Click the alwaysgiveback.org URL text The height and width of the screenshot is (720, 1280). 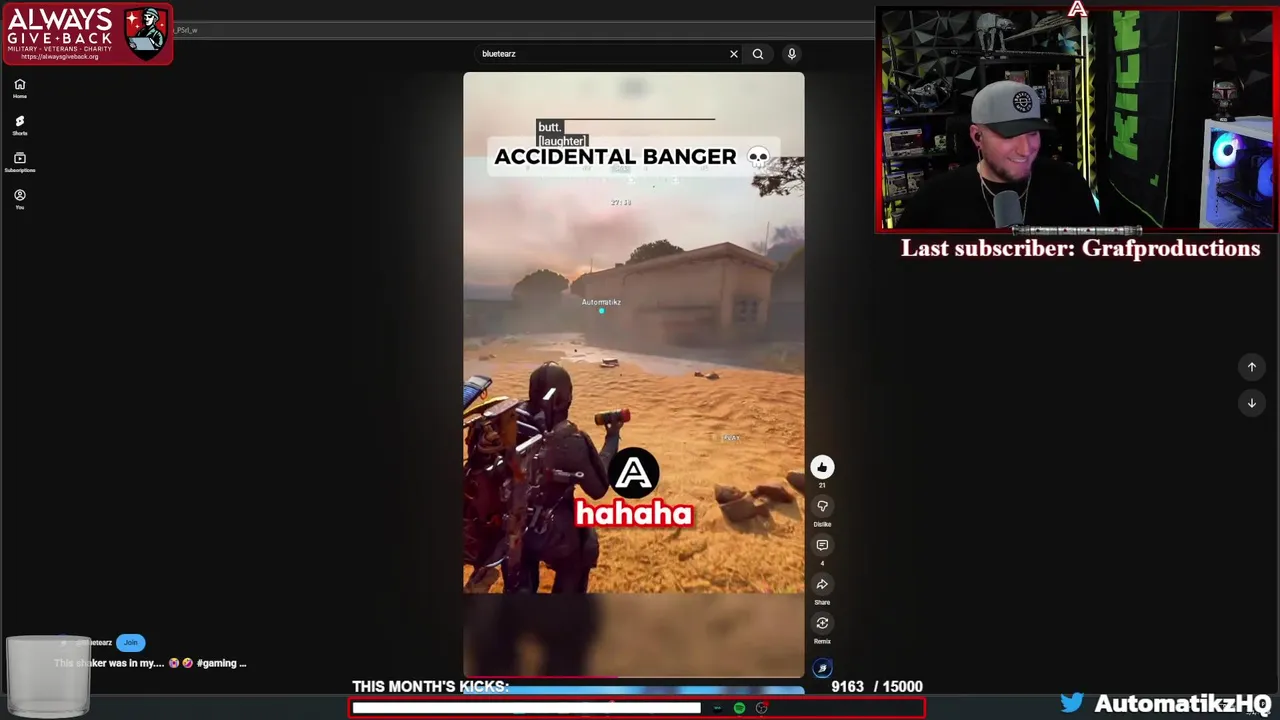[x=60, y=57]
